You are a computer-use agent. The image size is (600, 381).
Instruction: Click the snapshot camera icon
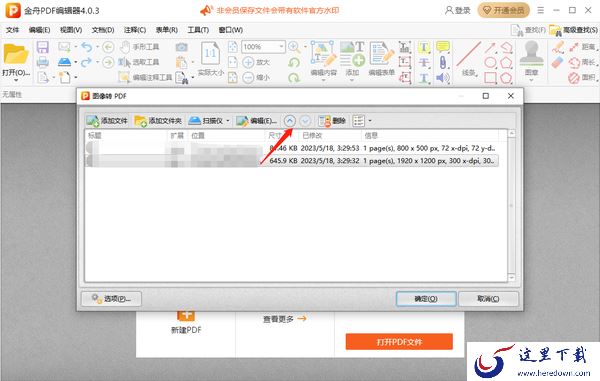coord(182,47)
